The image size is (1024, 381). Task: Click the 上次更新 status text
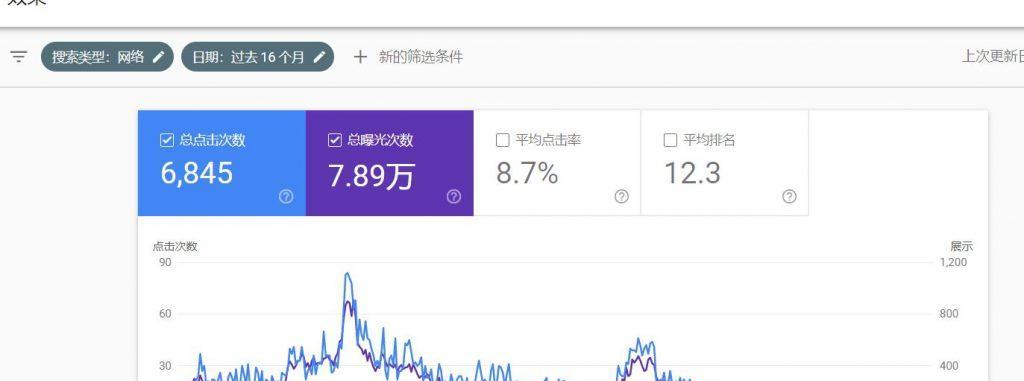pos(993,57)
